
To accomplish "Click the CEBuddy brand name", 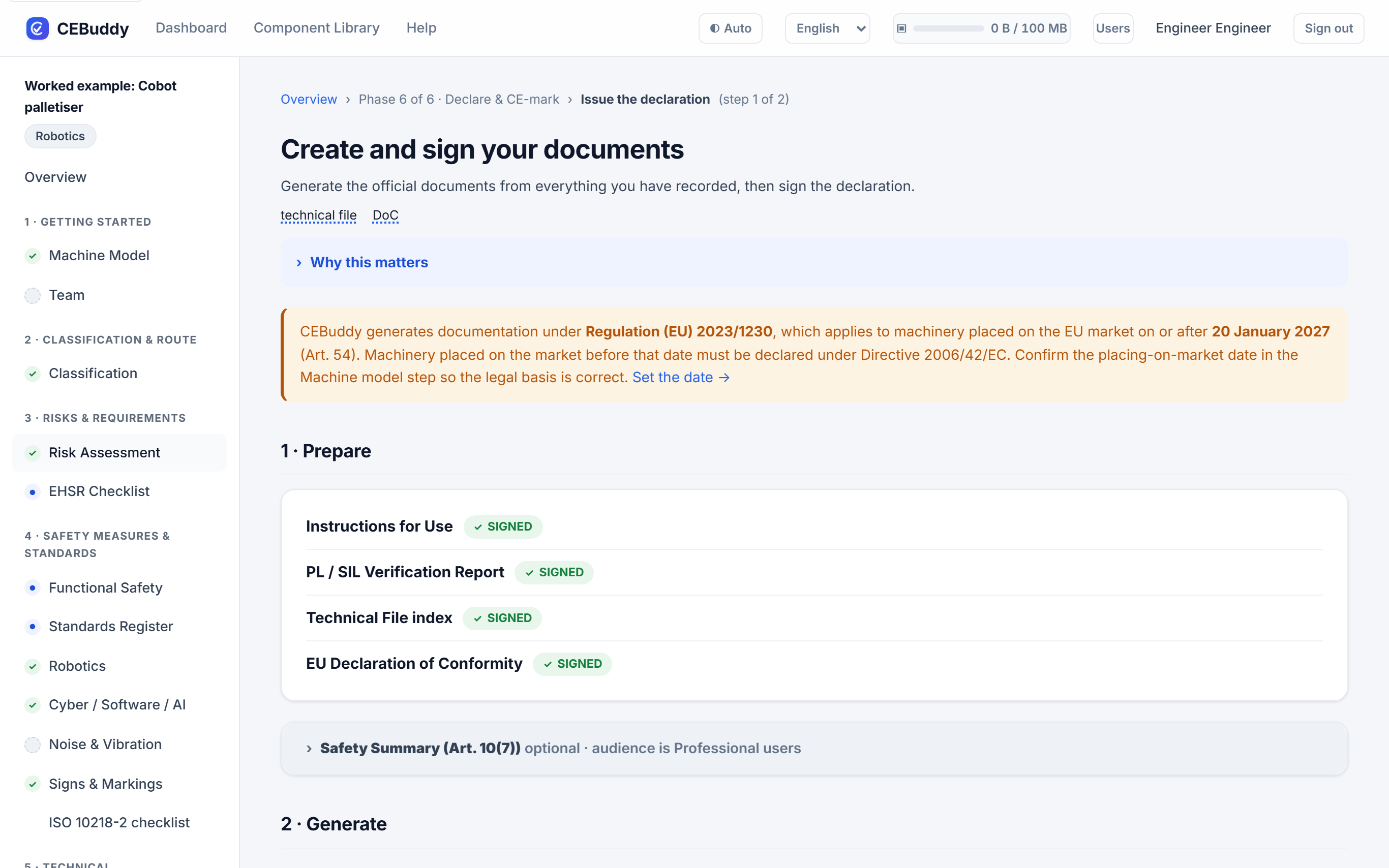I will pyautogui.click(x=93, y=28).
